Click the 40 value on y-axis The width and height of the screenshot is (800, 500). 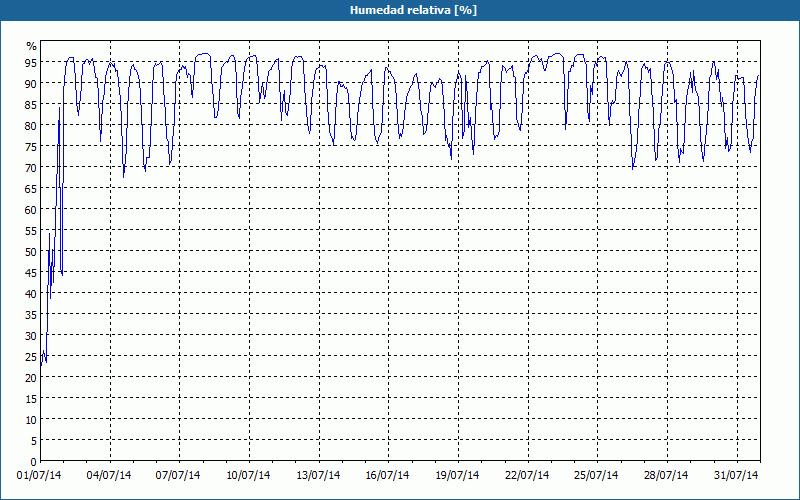click(x=31, y=294)
